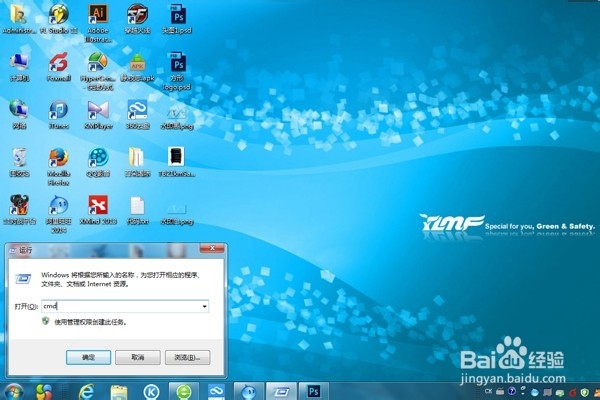Image resolution: width=600 pixels, height=400 pixels.
Task: Open the Kugou (K) music taskbar icon
Action: pos(151,392)
